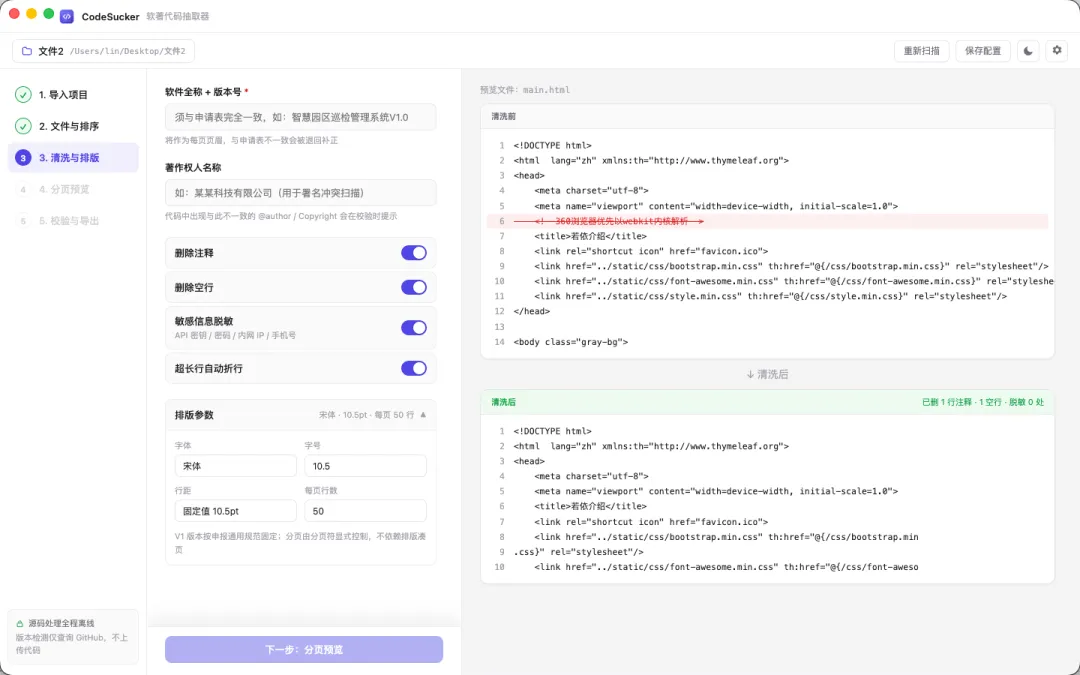Open the 行距 固定值 10.5pt field

click(236, 511)
